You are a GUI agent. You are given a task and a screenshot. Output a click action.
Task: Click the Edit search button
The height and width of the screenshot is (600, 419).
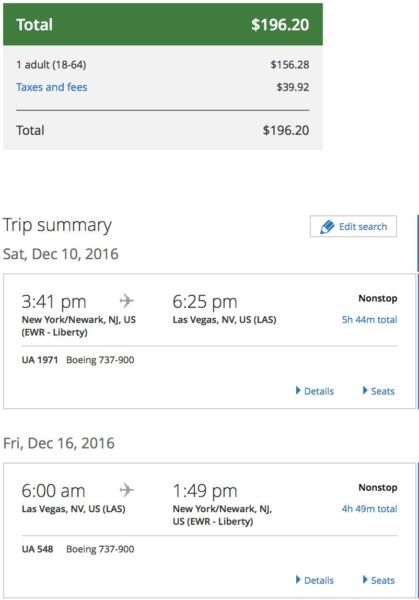tap(353, 227)
